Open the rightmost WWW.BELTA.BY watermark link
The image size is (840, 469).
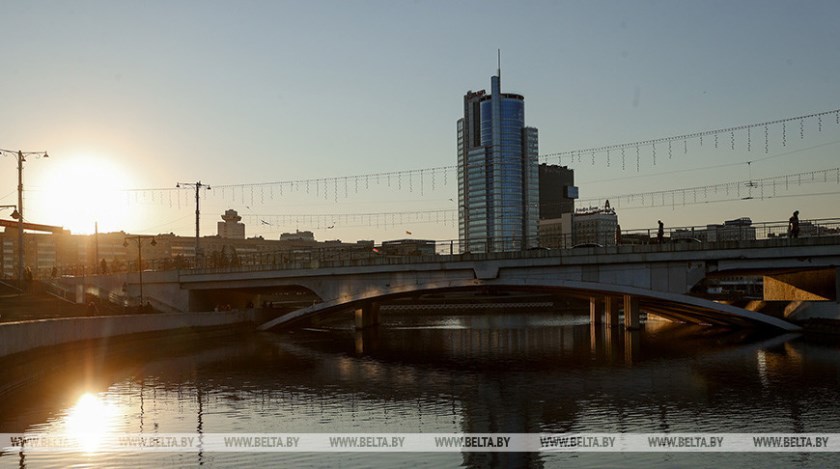pos(790,442)
